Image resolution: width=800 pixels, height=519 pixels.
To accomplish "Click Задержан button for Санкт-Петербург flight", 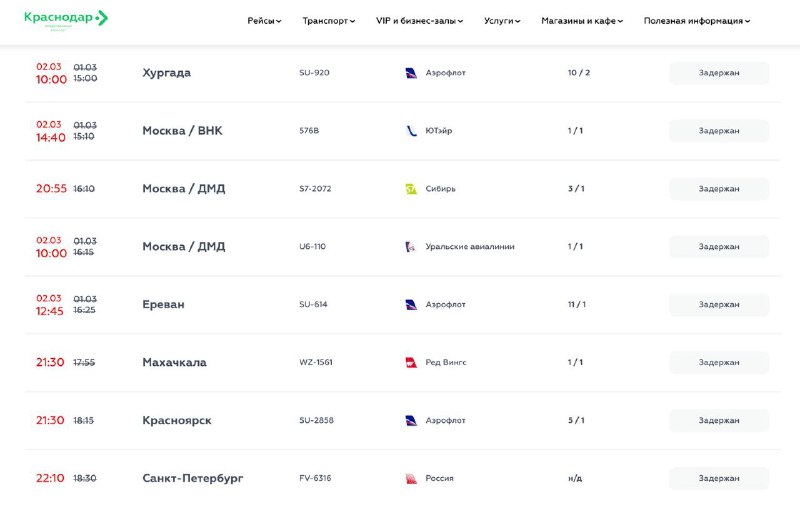I will [x=719, y=479].
